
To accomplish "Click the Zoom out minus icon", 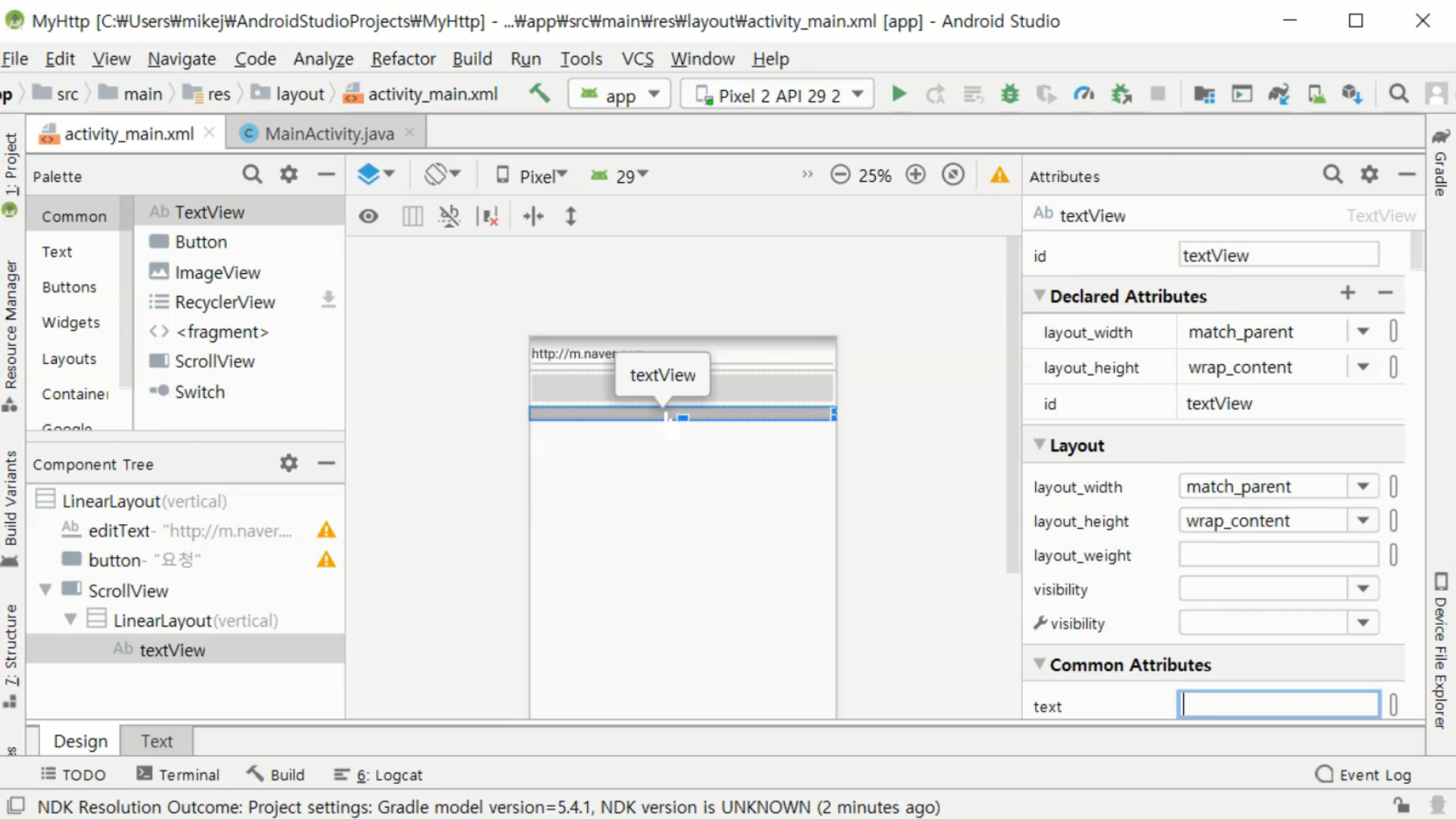I will coord(839,175).
